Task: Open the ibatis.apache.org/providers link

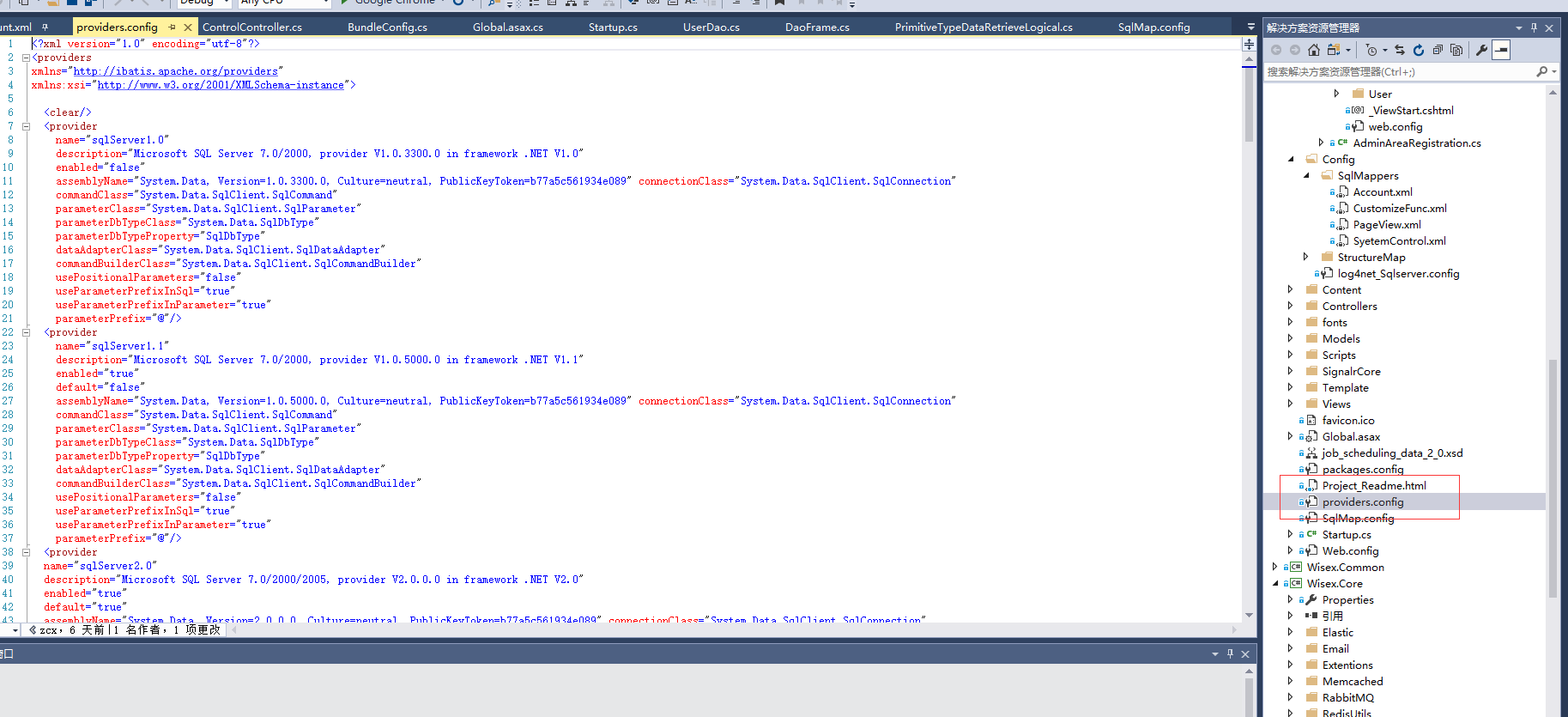Action: point(175,71)
